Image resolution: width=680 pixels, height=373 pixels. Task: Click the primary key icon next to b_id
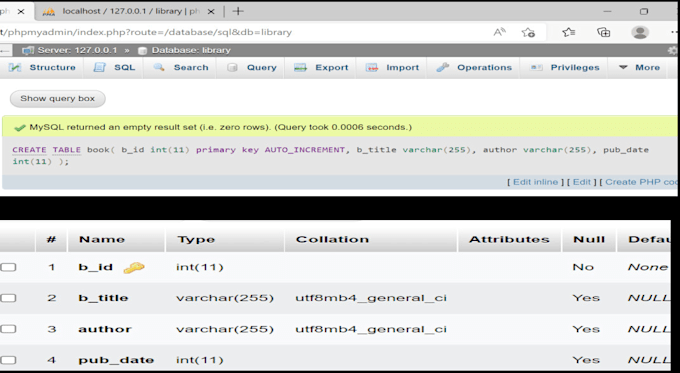134,268
